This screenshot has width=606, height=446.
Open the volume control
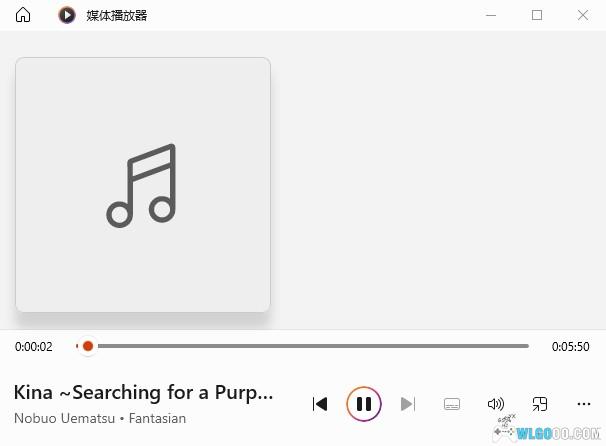click(x=496, y=404)
